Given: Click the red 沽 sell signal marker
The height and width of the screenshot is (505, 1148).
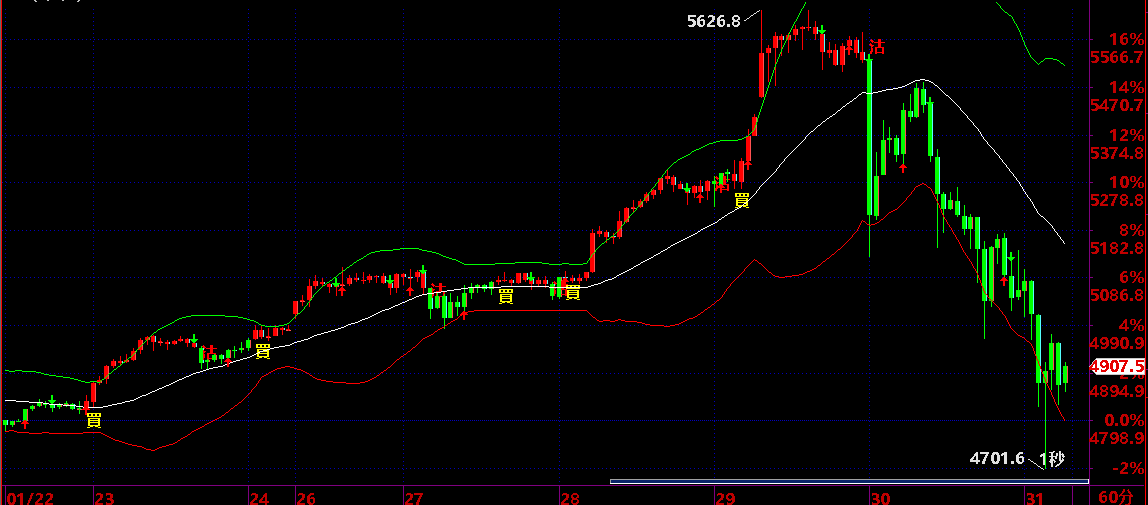Looking at the screenshot, I should tap(877, 46).
